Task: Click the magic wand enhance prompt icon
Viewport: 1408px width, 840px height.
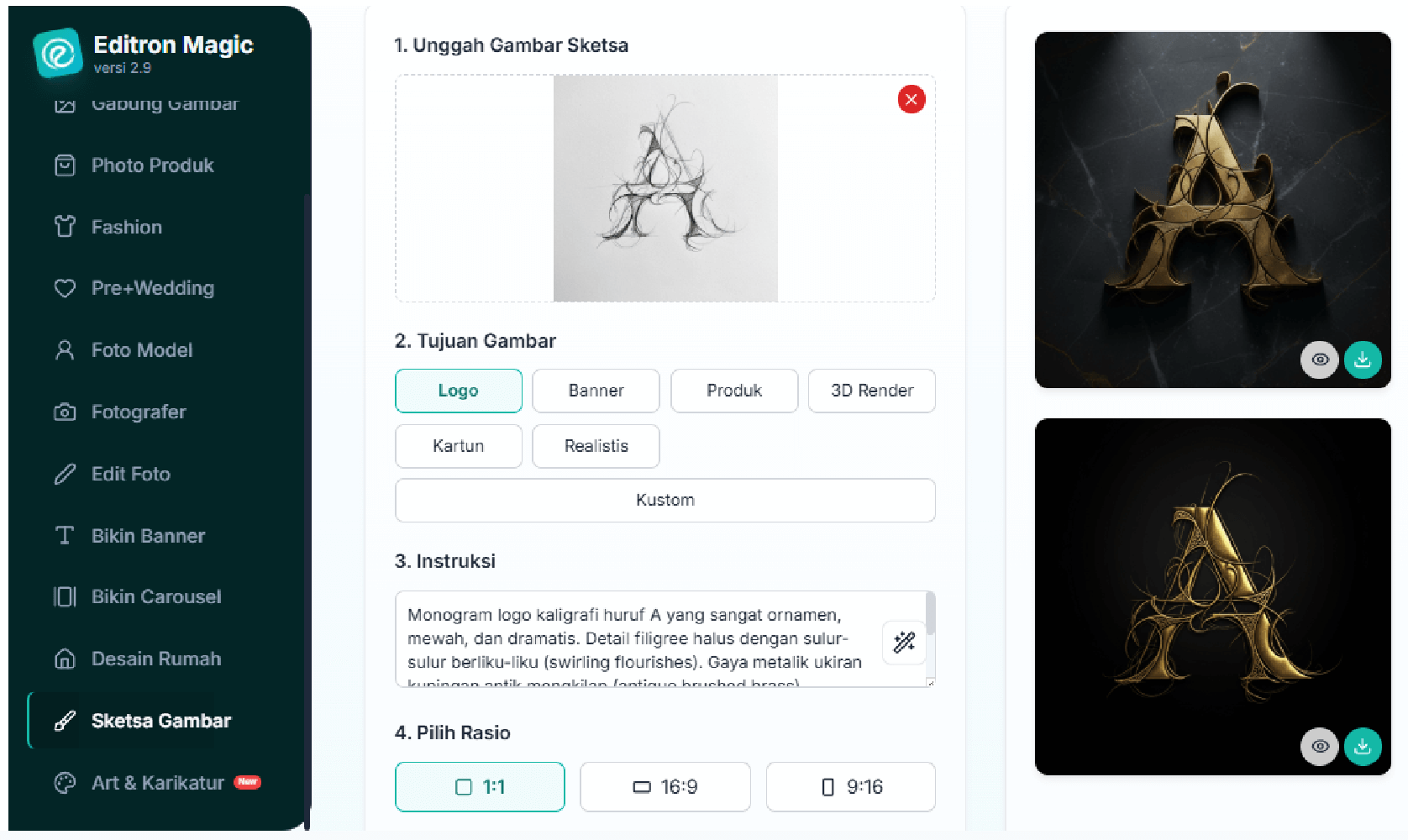Action: tap(904, 643)
